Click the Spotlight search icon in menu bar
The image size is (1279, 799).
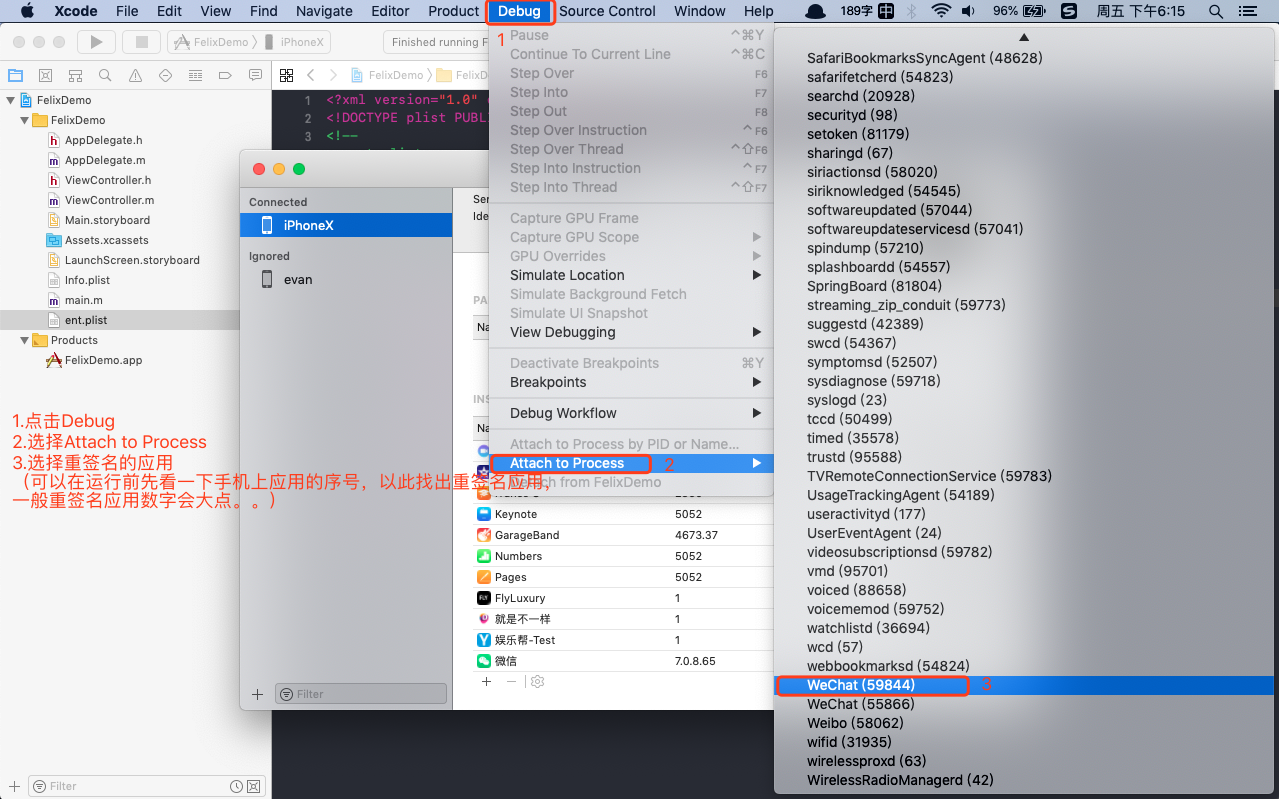(1215, 11)
